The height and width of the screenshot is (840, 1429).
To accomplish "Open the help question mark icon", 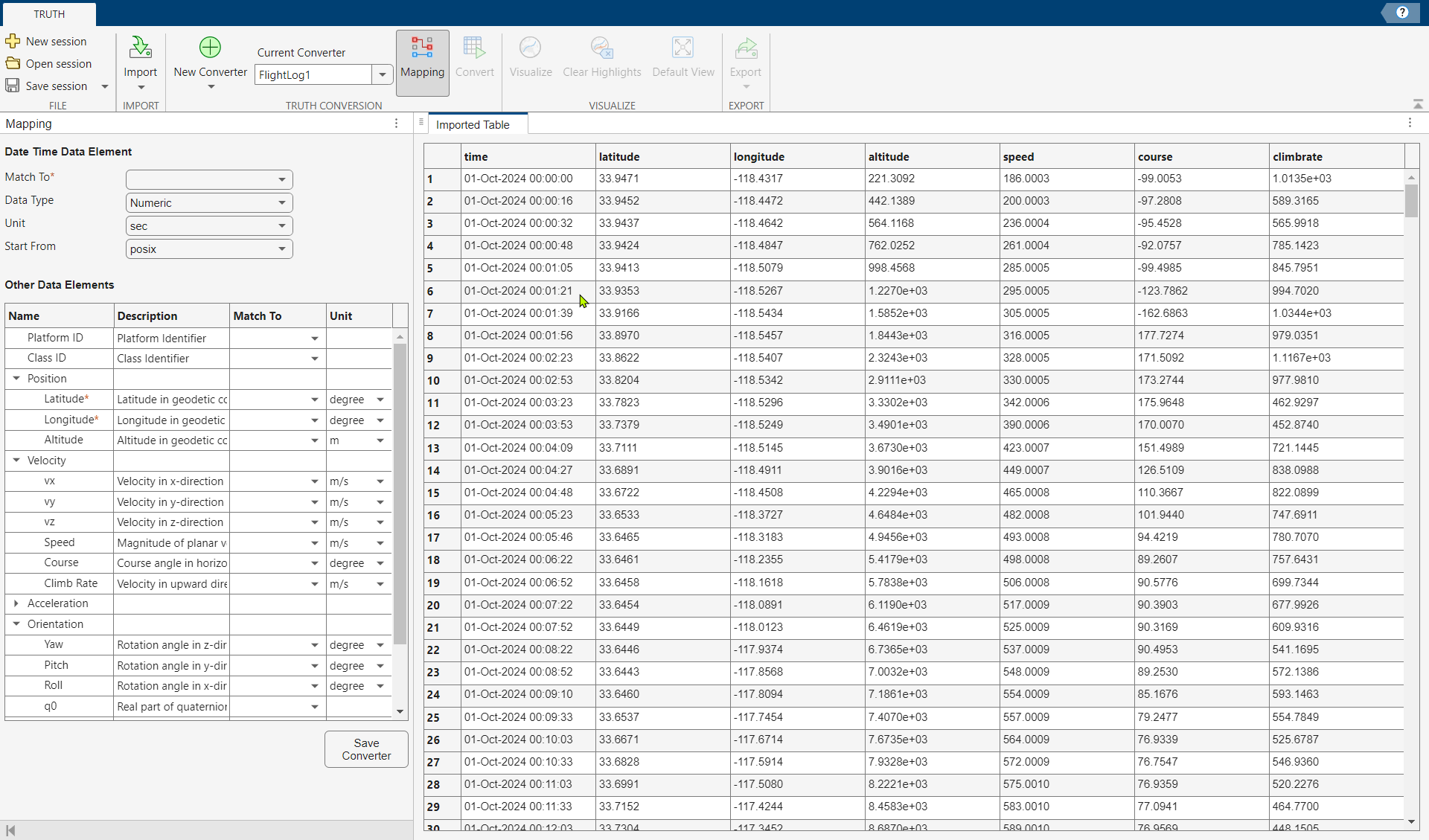I will (1402, 13).
